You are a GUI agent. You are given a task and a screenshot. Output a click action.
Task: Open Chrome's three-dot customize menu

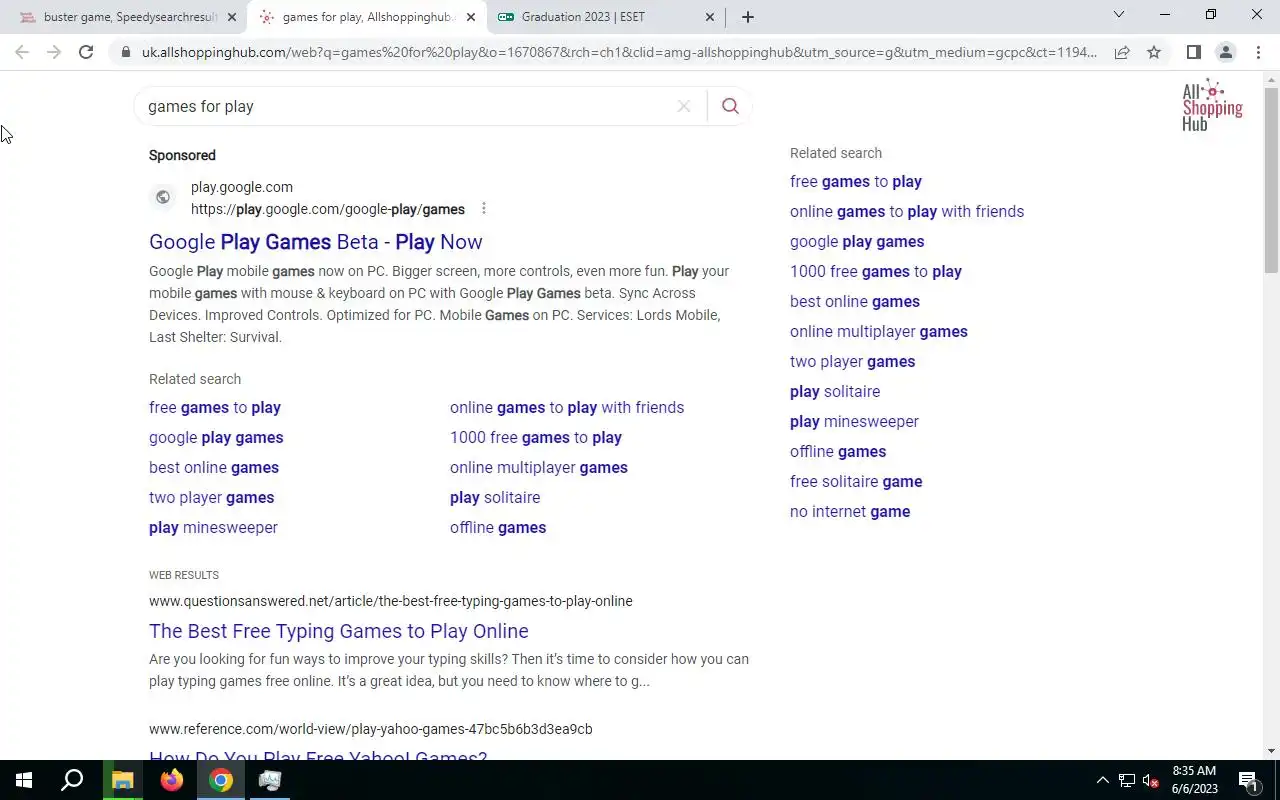point(1258,52)
